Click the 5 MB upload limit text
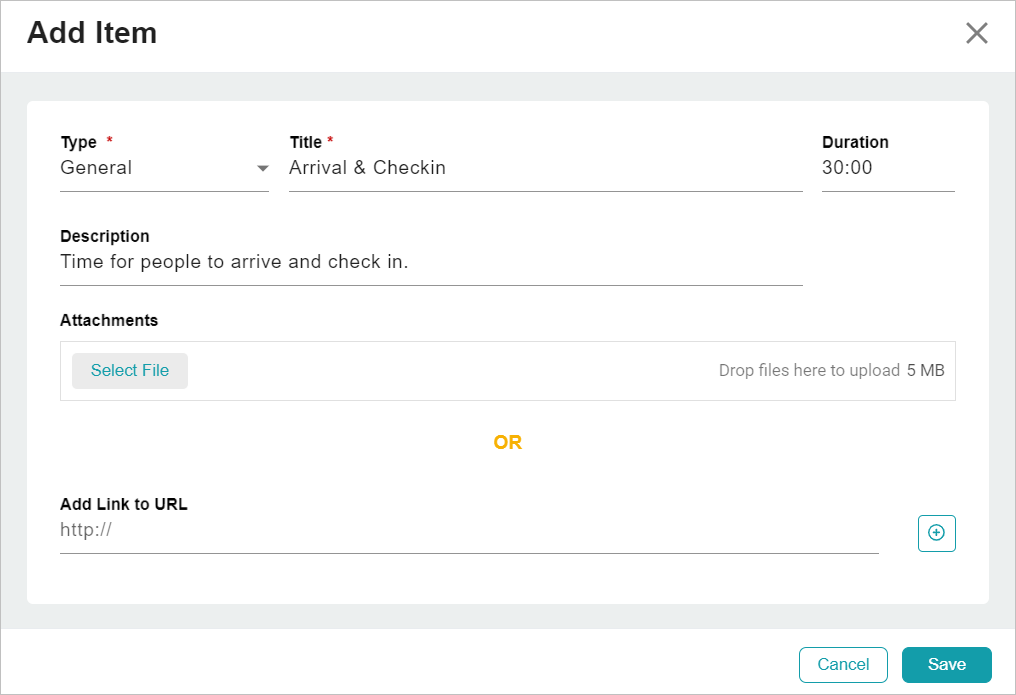 pyautogui.click(x=925, y=370)
